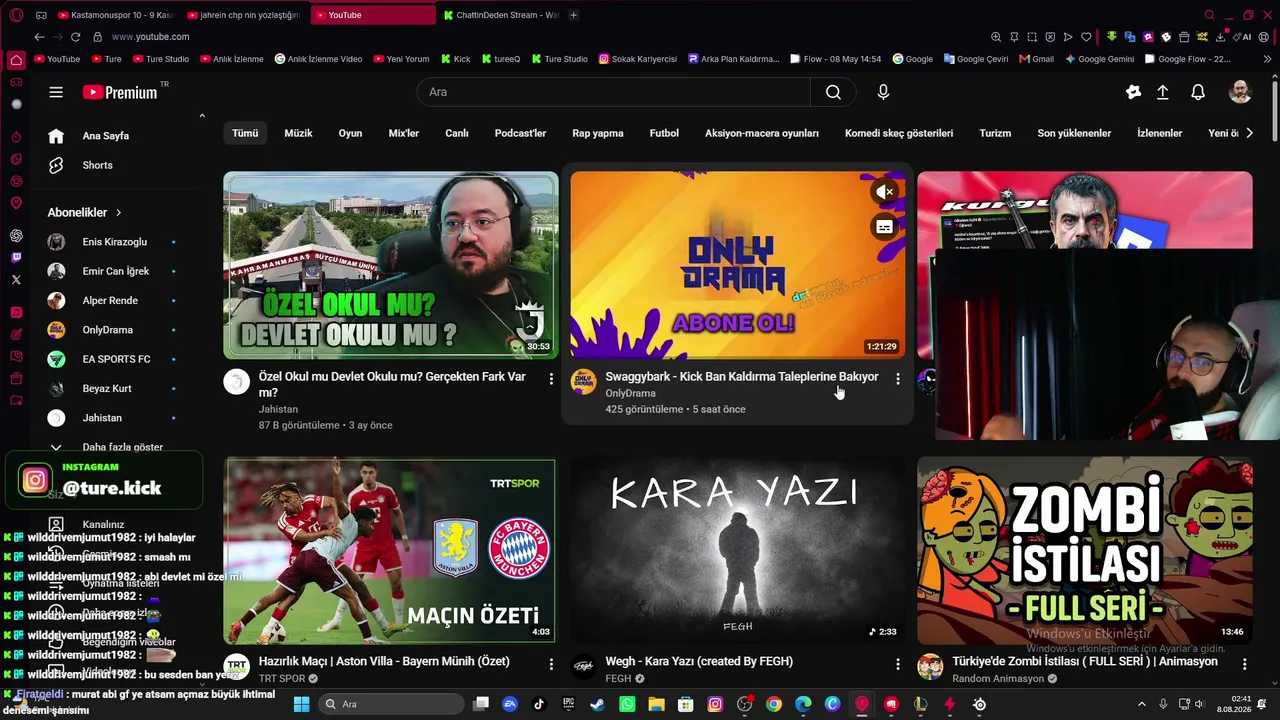
Task: Open Alper Rende subscription channel
Action: coord(115,300)
